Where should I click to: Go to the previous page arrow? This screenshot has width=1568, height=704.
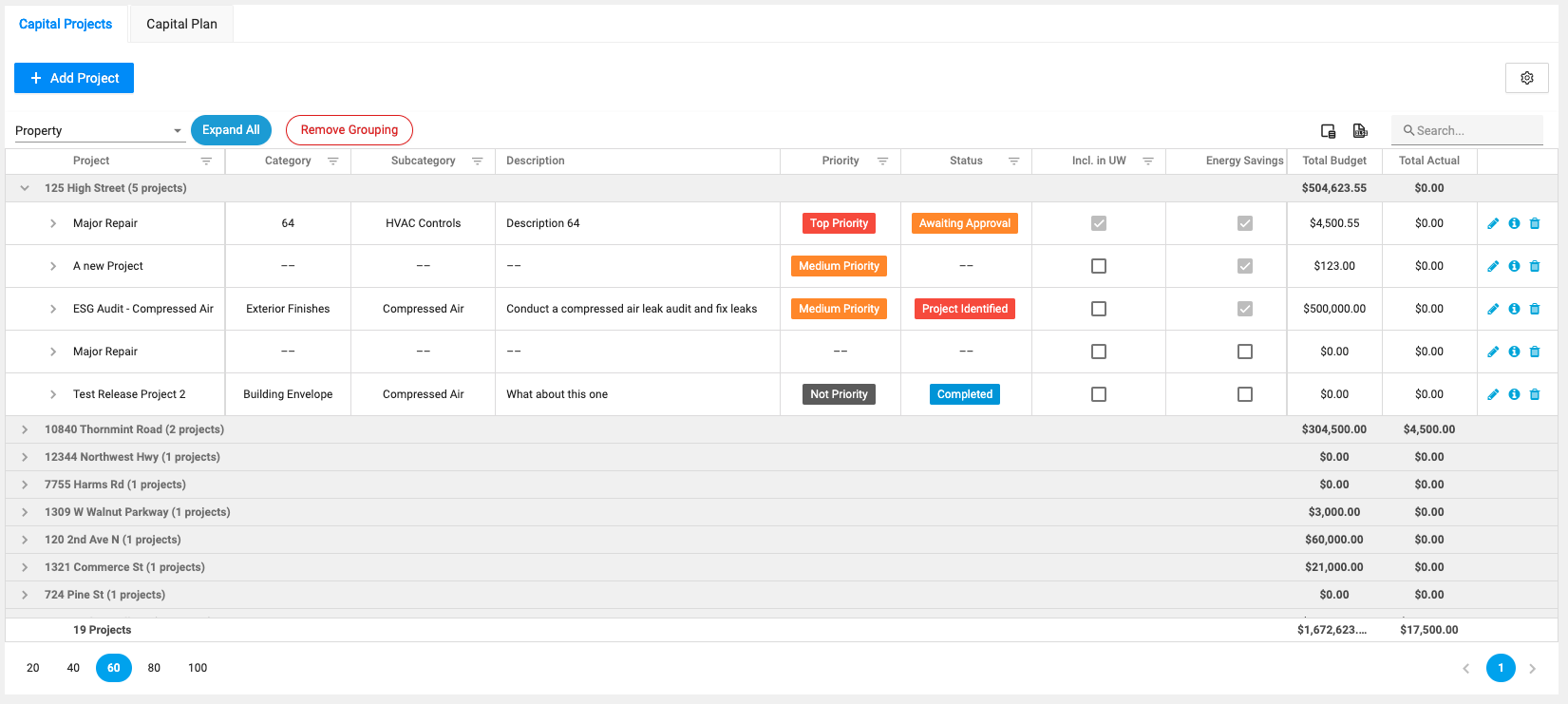click(1465, 669)
